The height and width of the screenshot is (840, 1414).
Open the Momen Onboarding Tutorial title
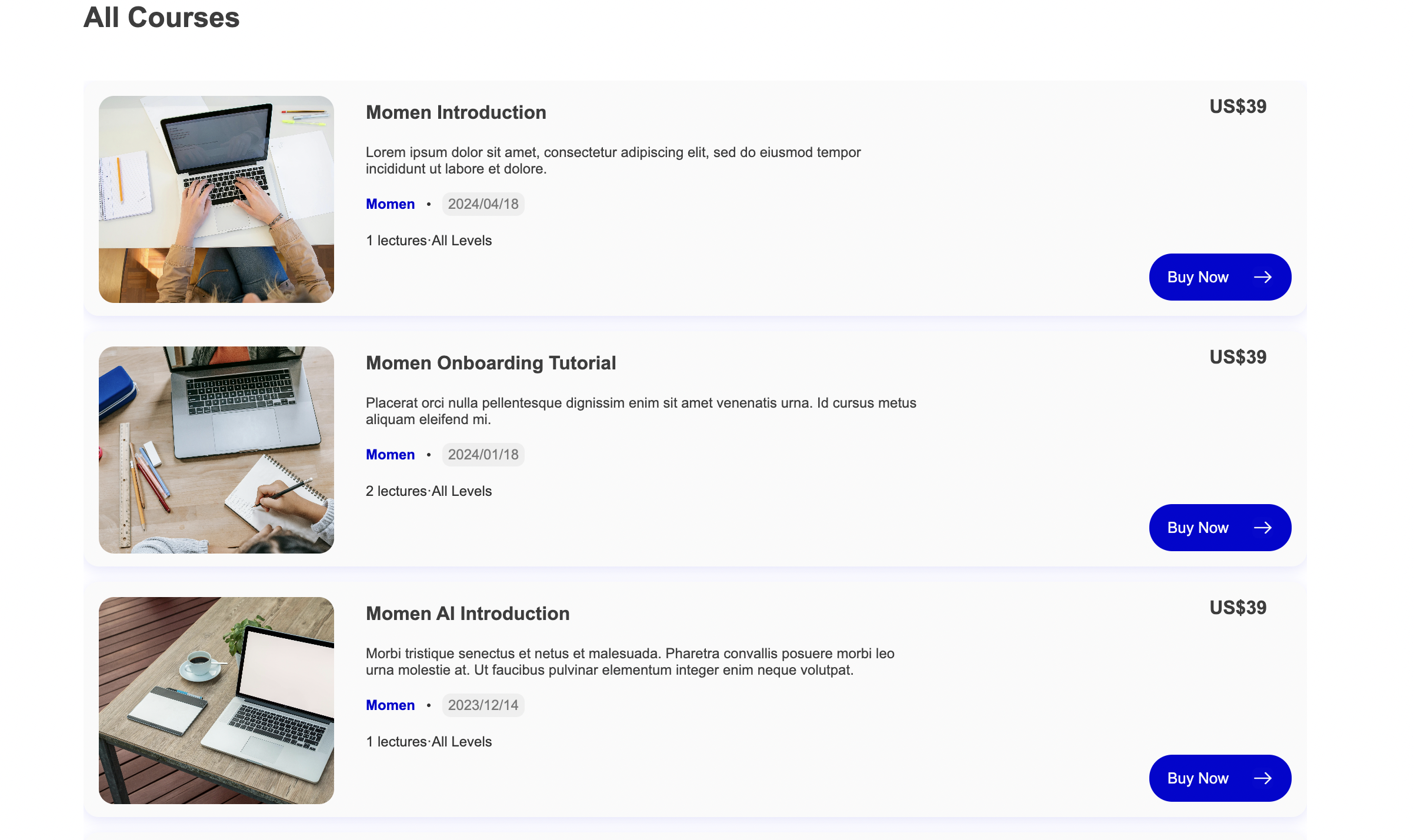(x=491, y=363)
